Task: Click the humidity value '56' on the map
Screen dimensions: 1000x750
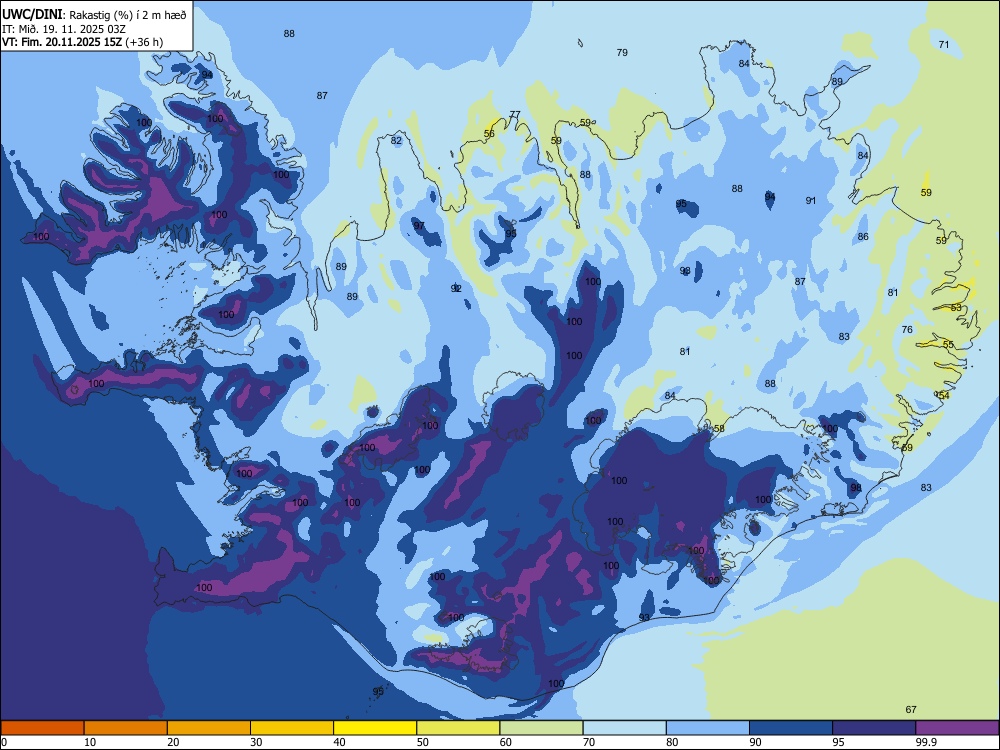Action: (x=489, y=133)
